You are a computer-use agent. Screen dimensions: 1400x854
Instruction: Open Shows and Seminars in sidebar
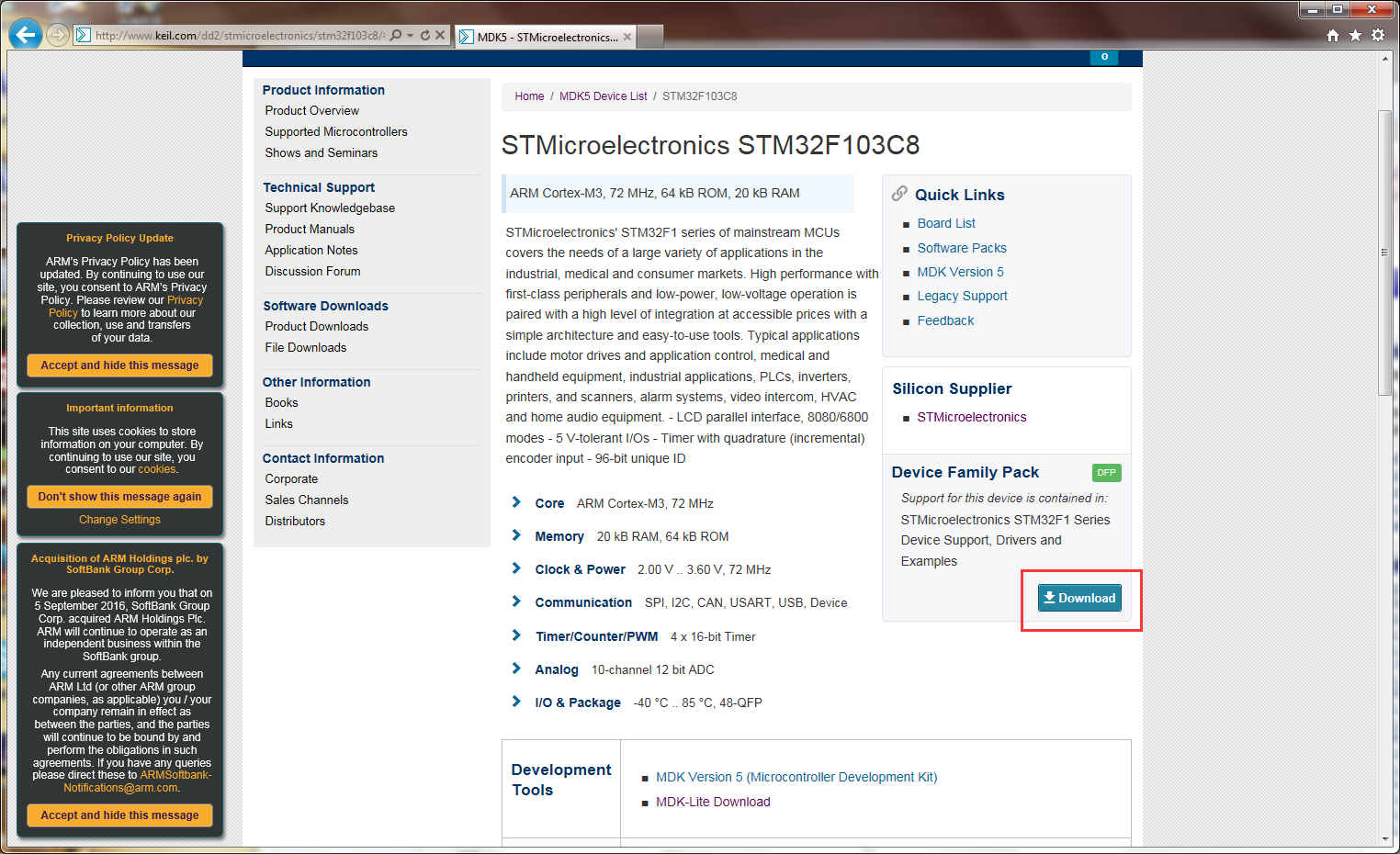point(322,152)
